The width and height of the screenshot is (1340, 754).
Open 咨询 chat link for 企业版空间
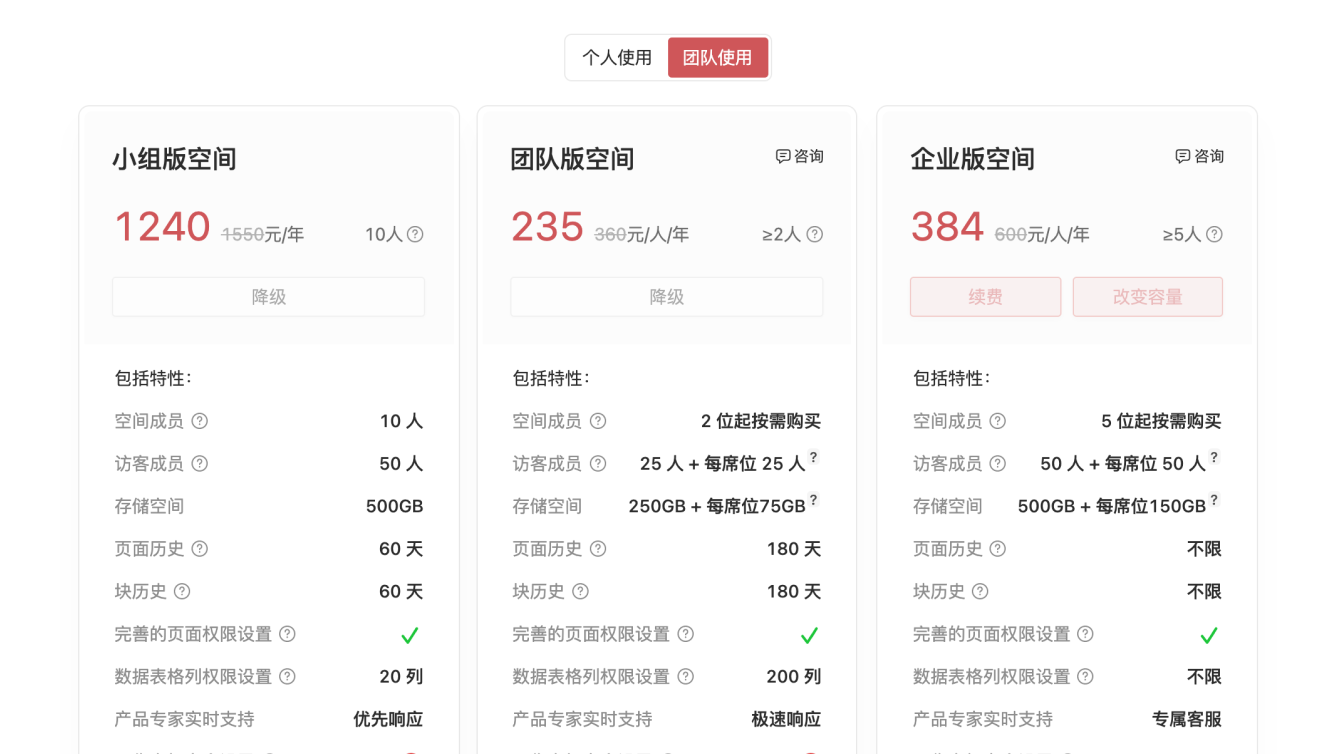point(1199,156)
